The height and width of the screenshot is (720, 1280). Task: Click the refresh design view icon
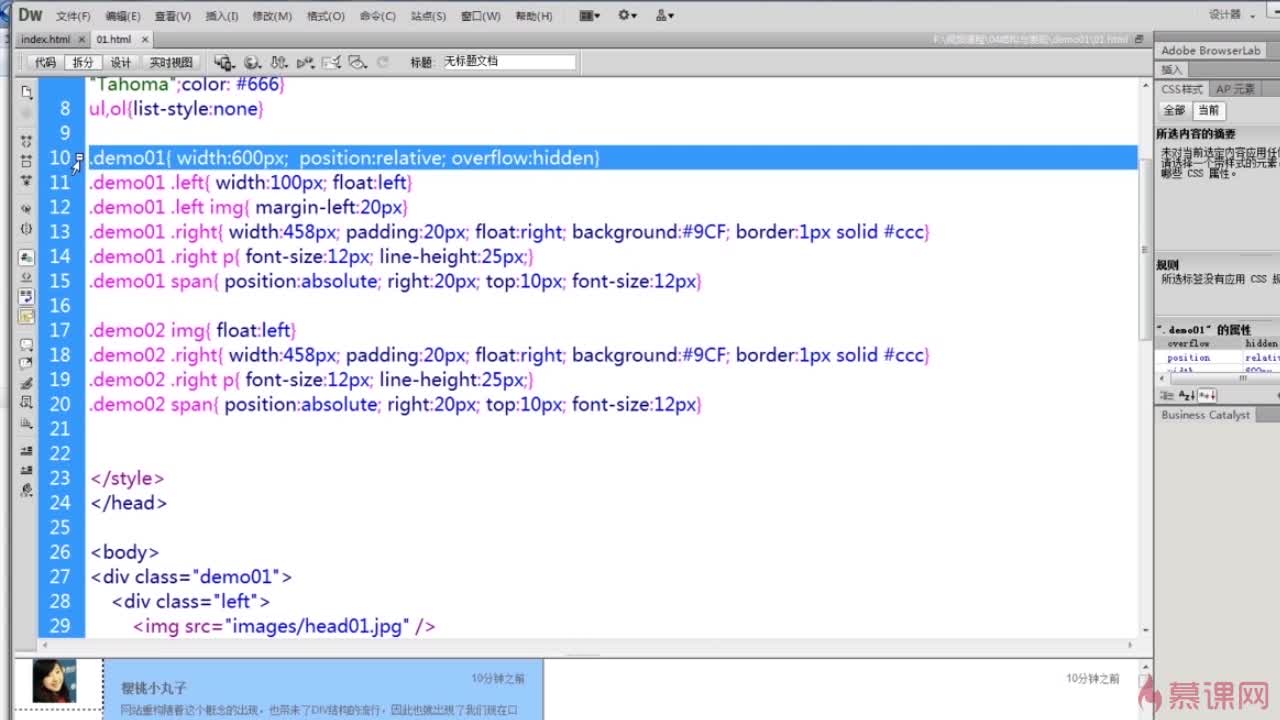click(x=383, y=62)
